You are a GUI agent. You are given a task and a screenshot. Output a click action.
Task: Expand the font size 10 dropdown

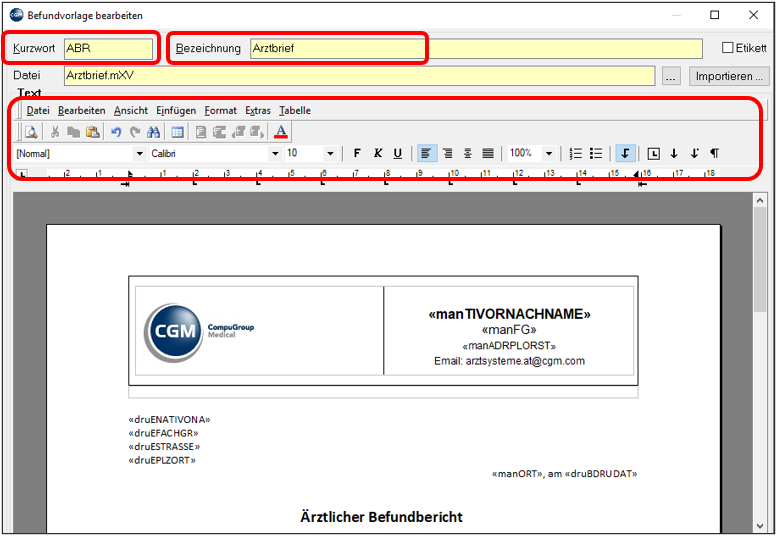[330, 154]
